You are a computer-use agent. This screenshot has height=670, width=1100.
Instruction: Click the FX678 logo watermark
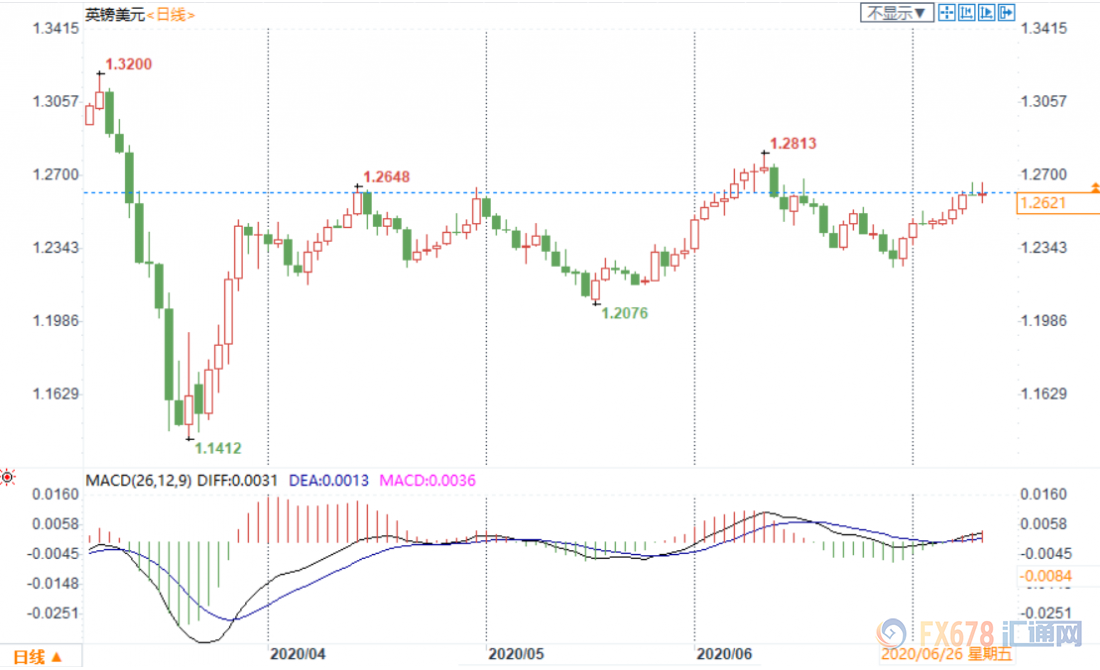[982, 635]
